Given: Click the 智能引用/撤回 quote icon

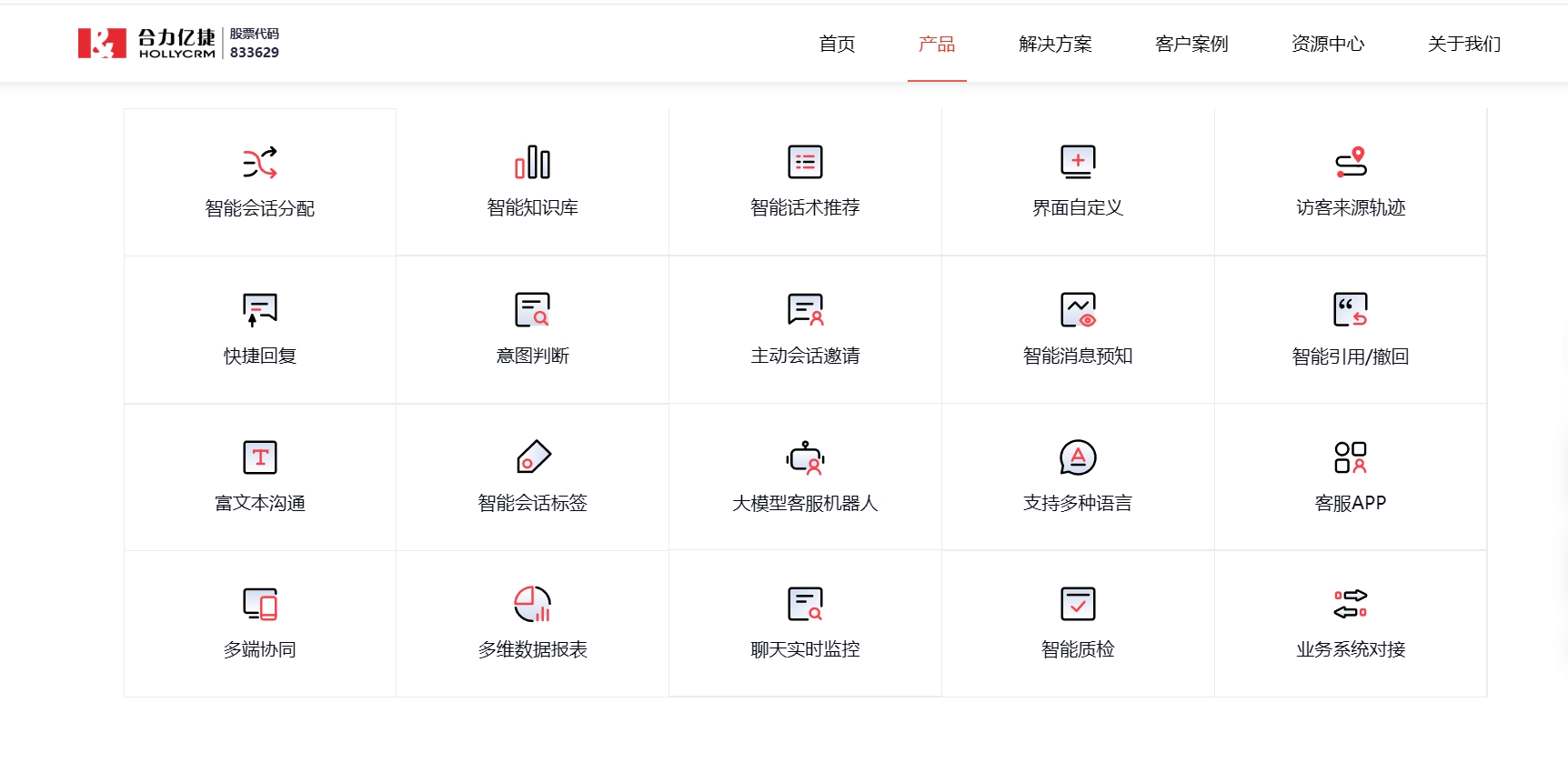Looking at the screenshot, I should (x=1351, y=310).
